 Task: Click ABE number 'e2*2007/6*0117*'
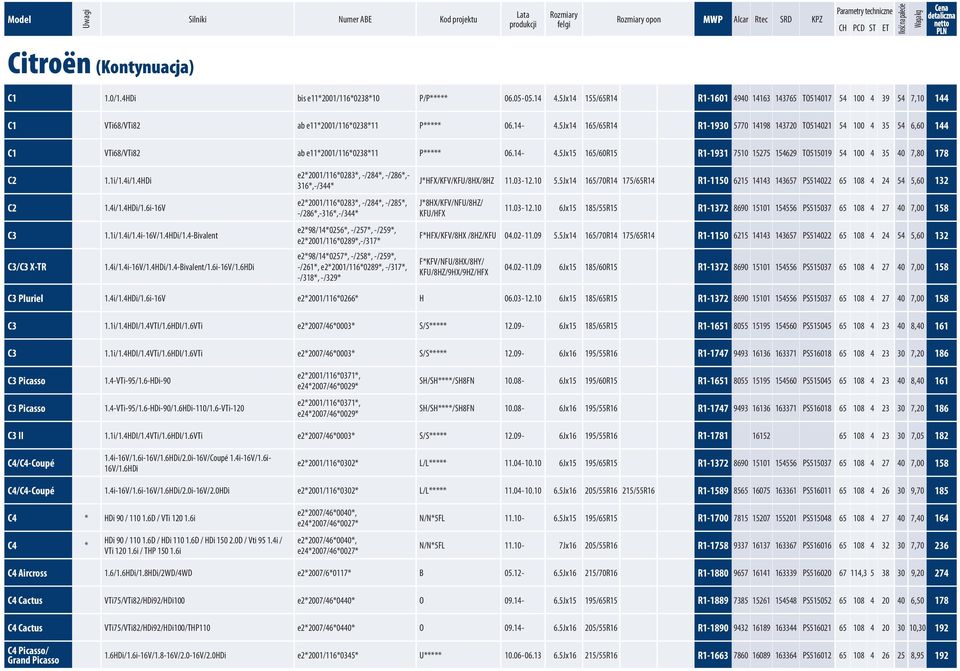(x=324, y=573)
